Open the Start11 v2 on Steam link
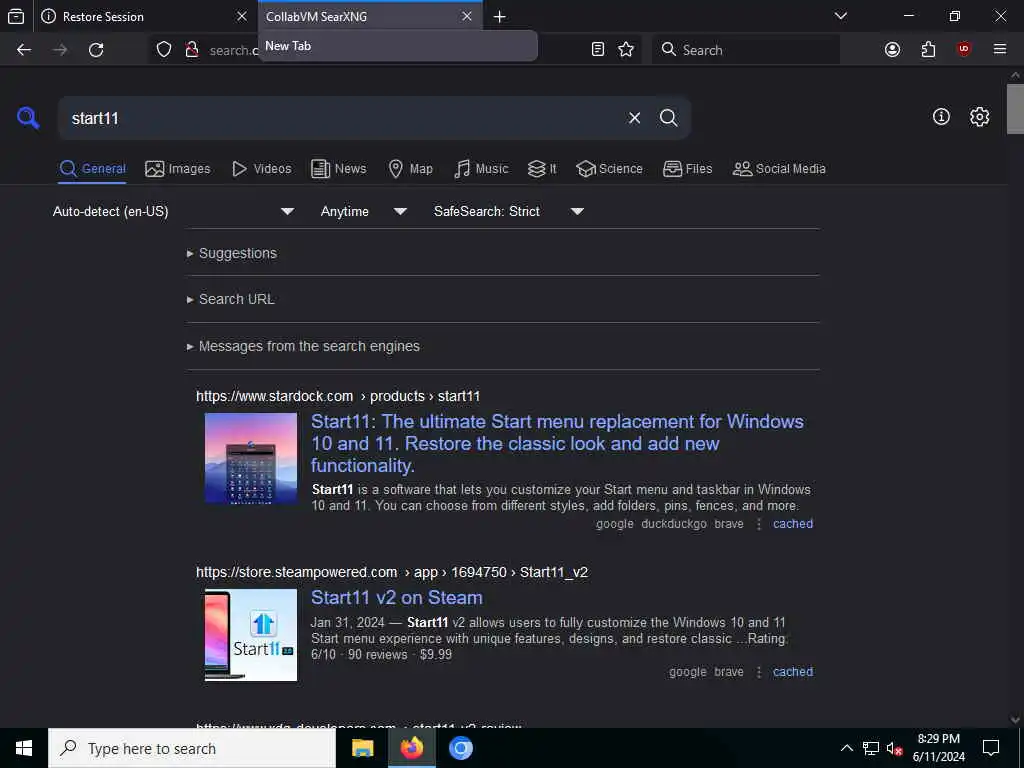 (396, 598)
